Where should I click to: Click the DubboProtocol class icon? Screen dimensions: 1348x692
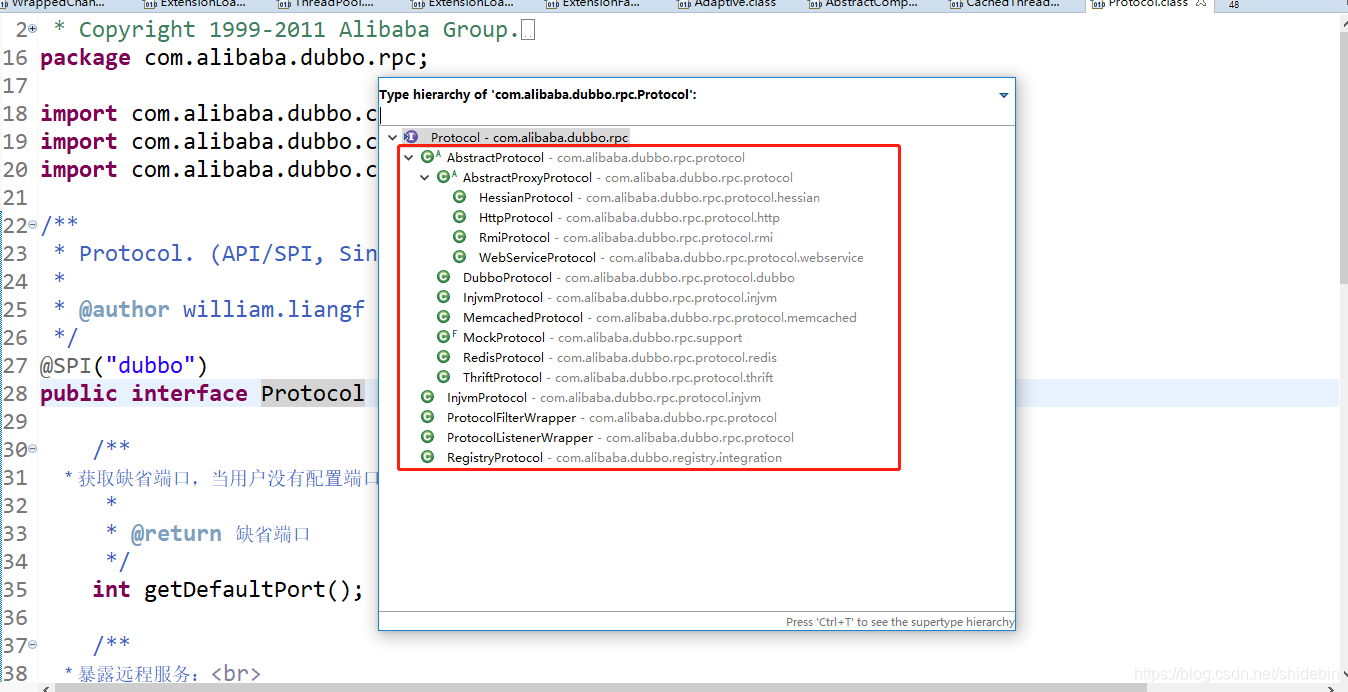(443, 277)
